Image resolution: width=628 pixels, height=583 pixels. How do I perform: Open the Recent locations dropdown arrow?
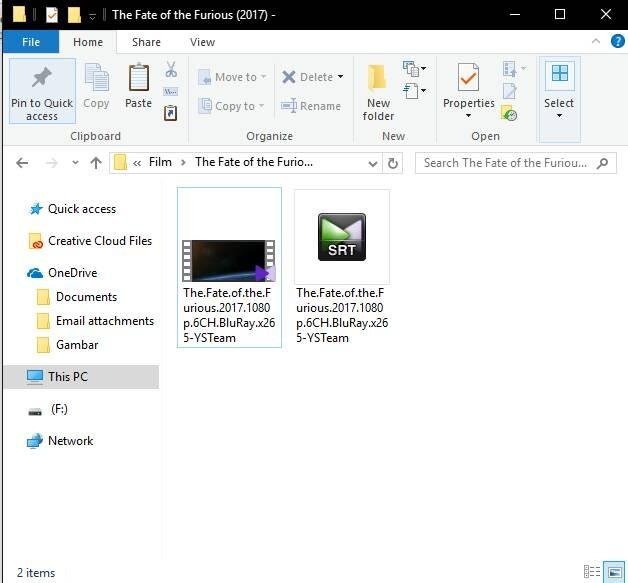[x=75, y=163]
